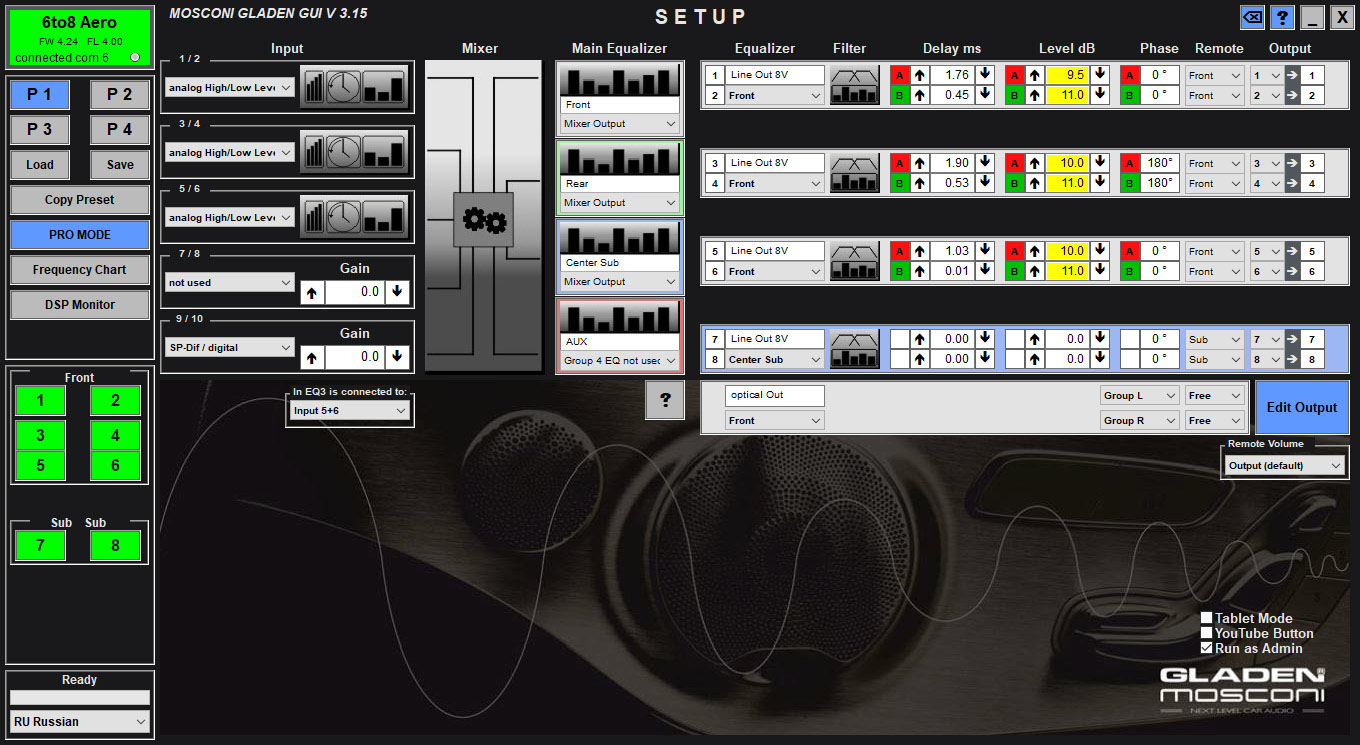Image resolution: width=1360 pixels, height=745 pixels.
Task: Click channel 3 delay value 1.90
Action: (952, 163)
